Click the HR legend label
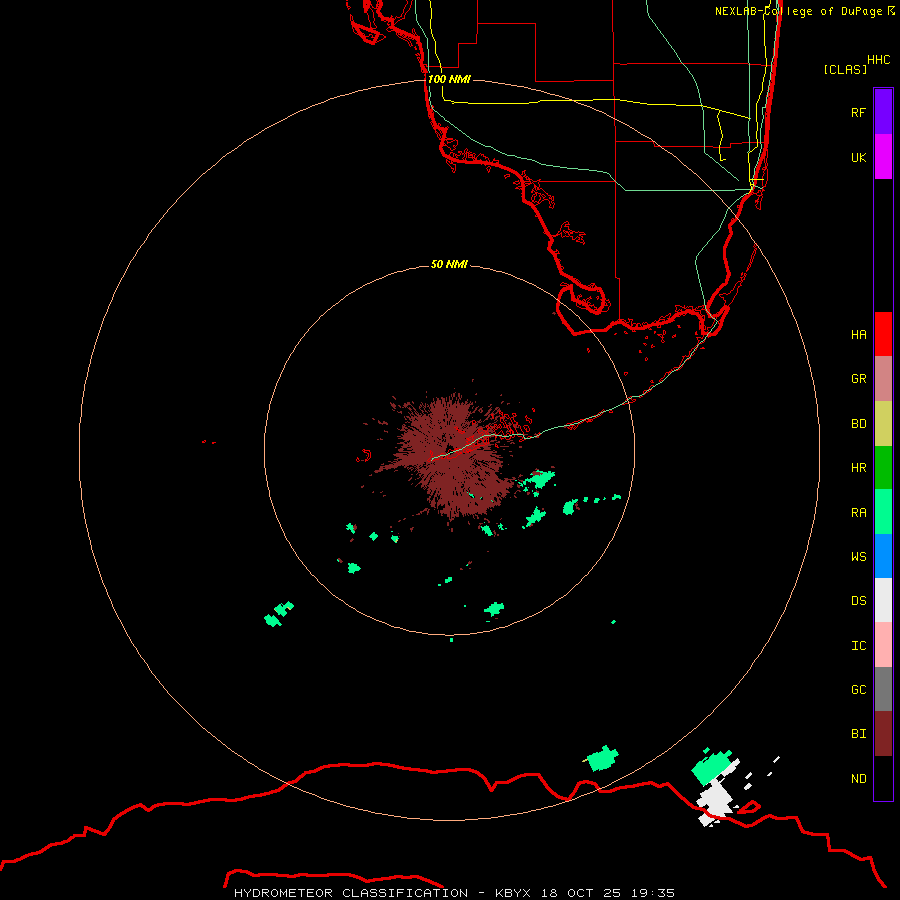Screen dimensions: 900x900 pyautogui.click(x=858, y=468)
